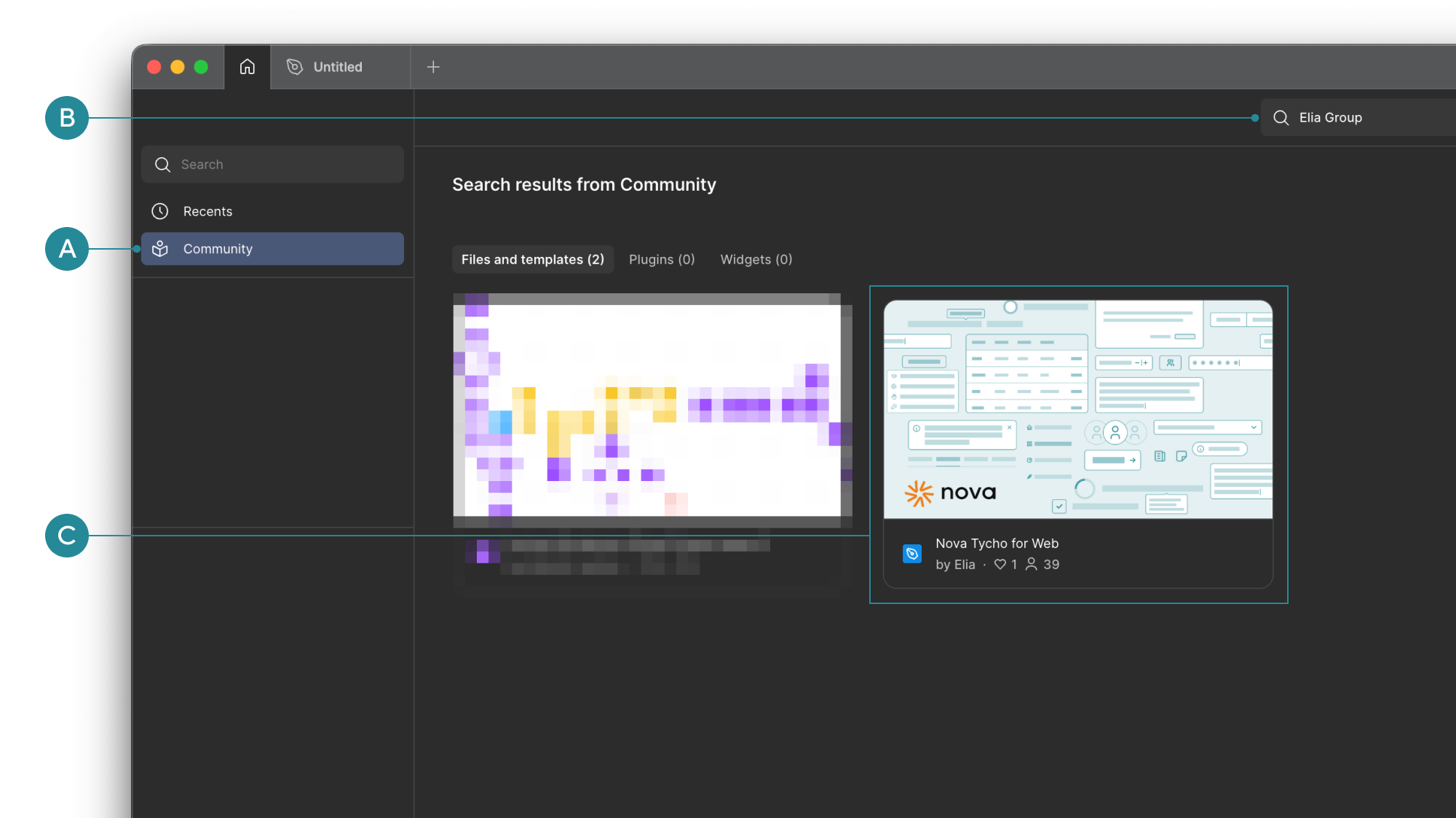Click the Elia Group community search field

[x=1369, y=118]
